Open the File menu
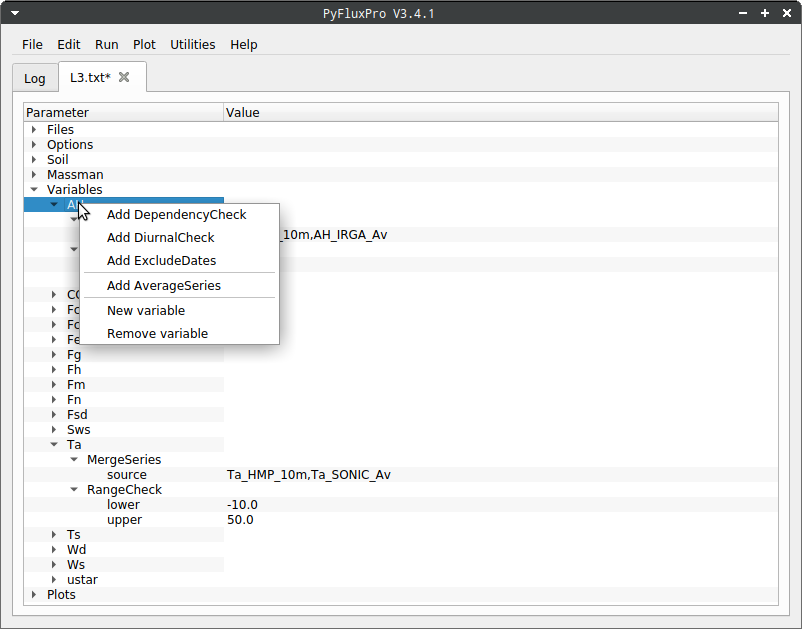This screenshot has height=629, width=802. [32, 44]
